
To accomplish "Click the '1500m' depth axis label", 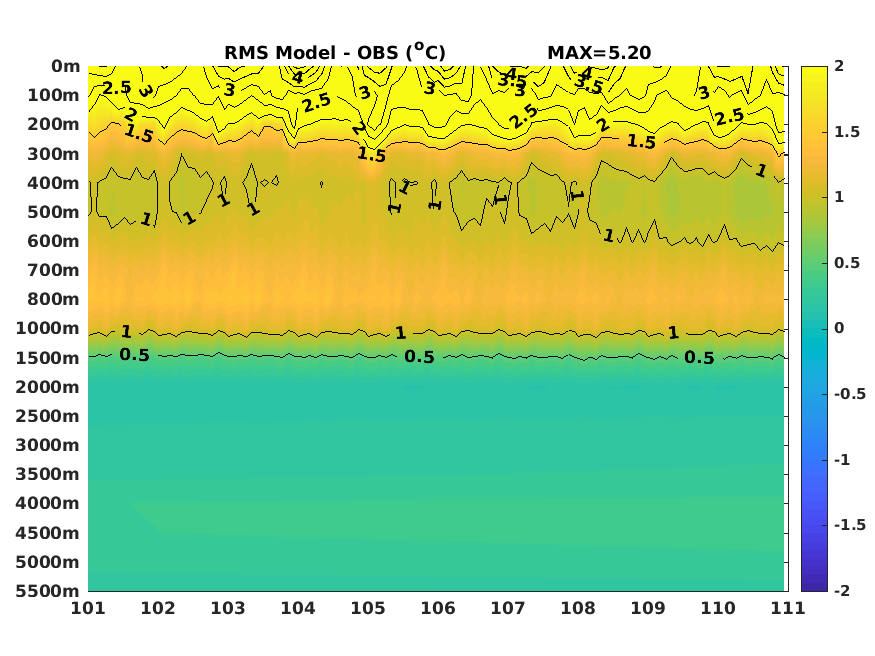I will (48, 358).
